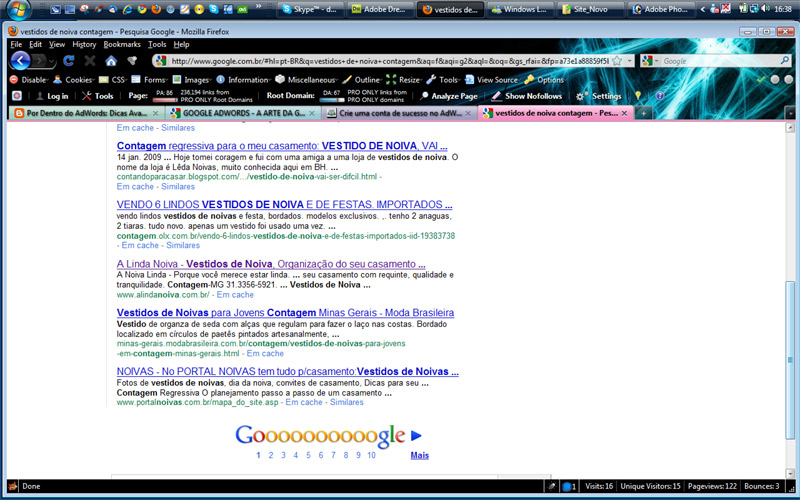Click the Mais next-page link

419,455
